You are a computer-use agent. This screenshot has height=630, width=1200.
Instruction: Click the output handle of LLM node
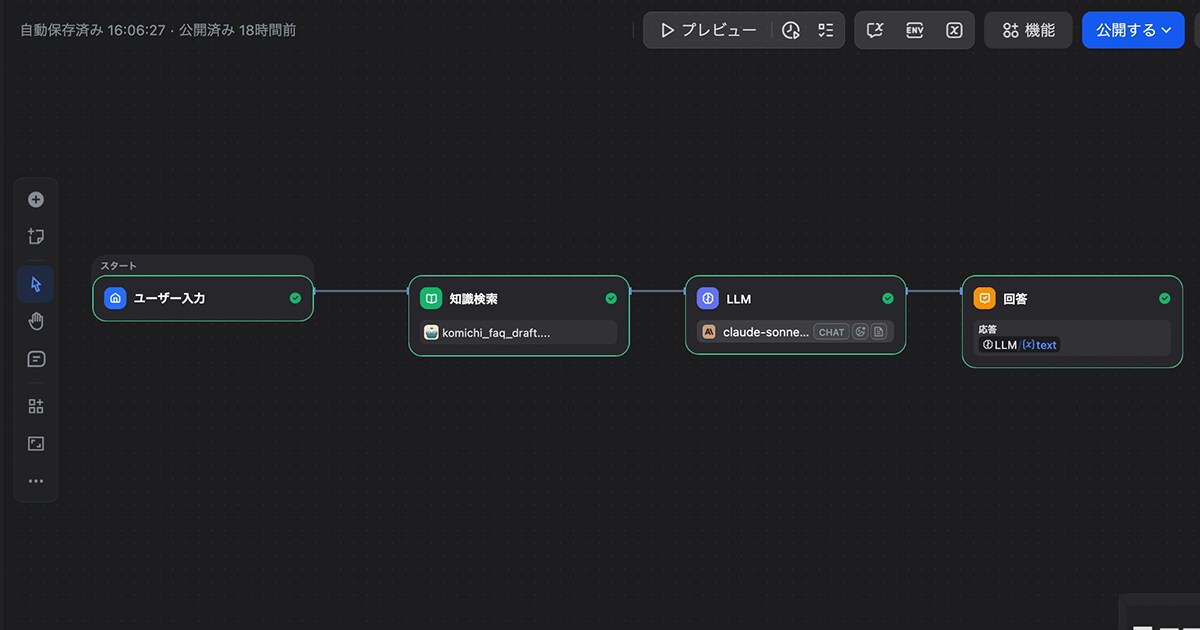pos(907,291)
